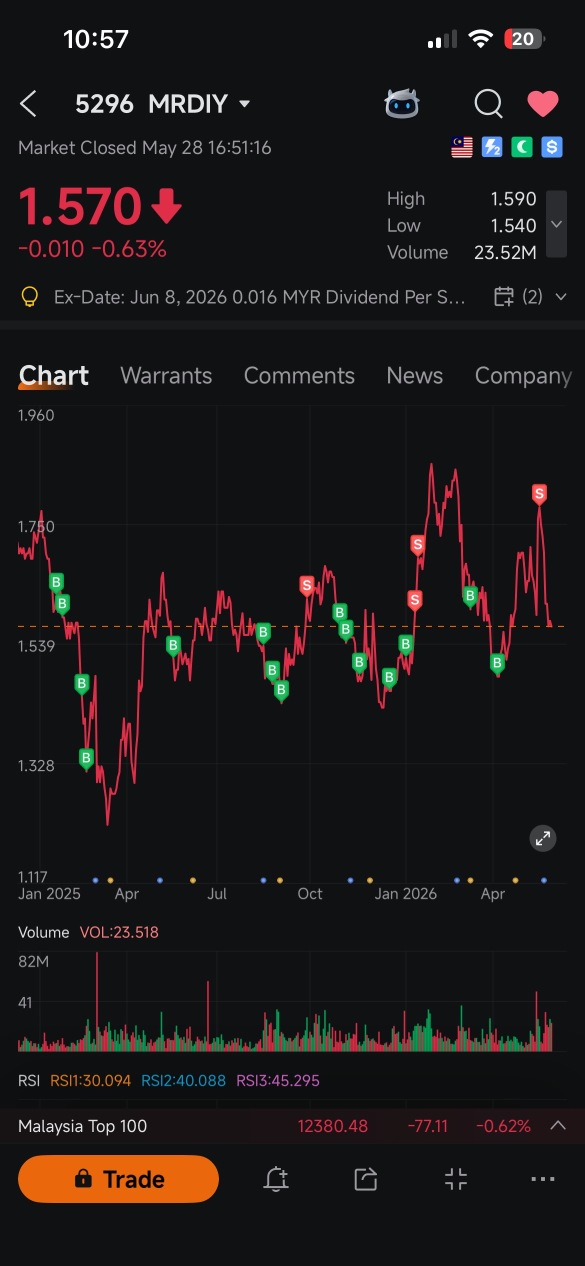Tap the Malaysia flag market icon
Screen dimensions: 585x1266
click(x=461, y=148)
